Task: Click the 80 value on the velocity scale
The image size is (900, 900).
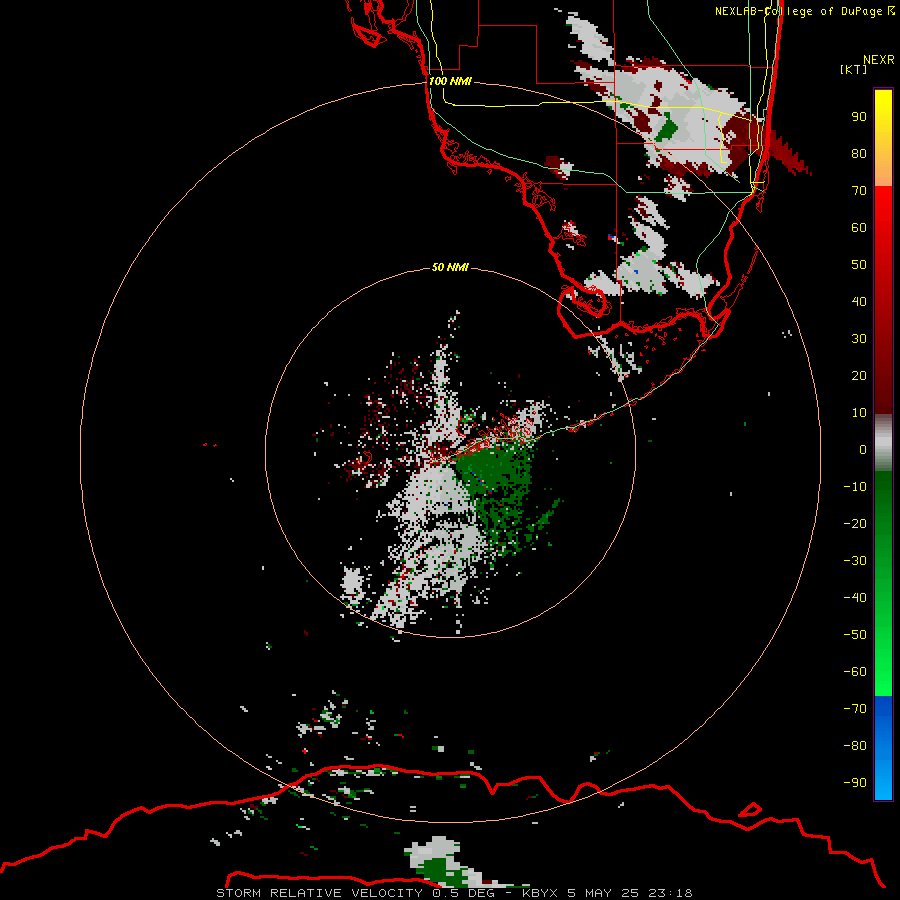Action: pyautogui.click(x=859, y=153)
